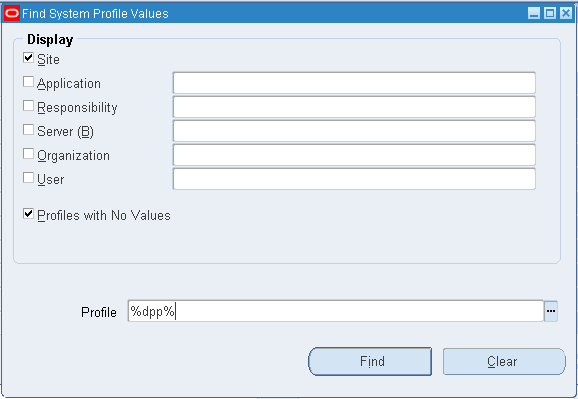Focus the Profile text field containing %dpp%
578x399 pixels.
tap(335, 311)
